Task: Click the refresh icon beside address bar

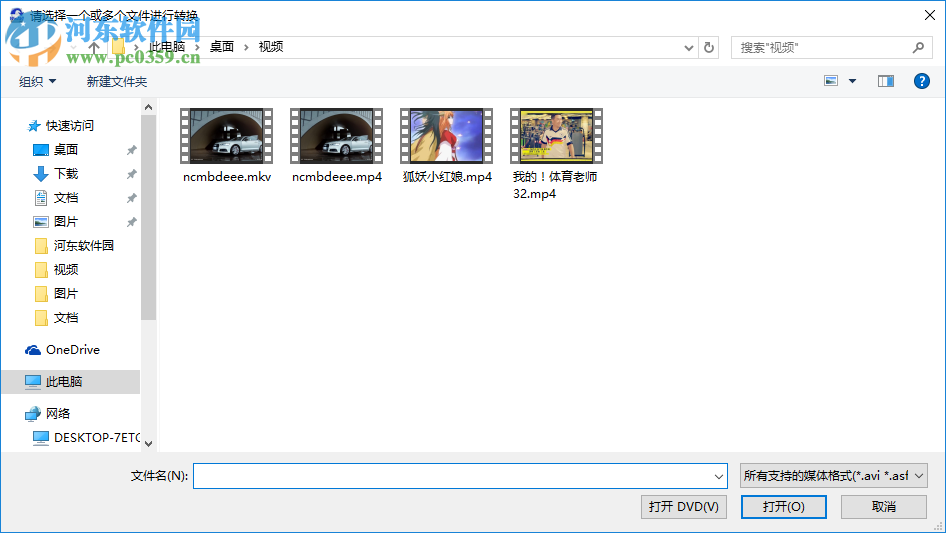Action: click(709, 47)
